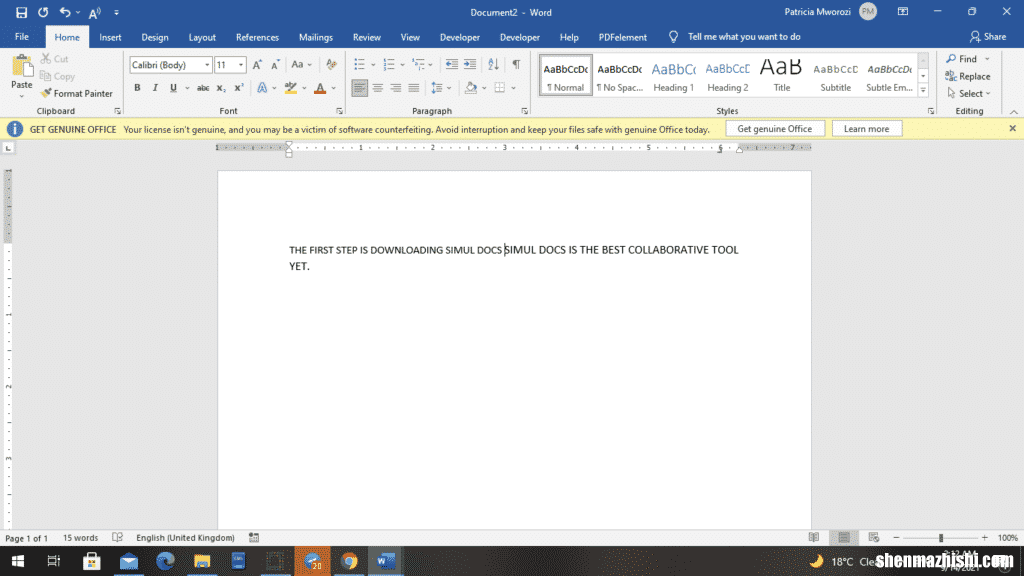Click the text highlight color button
The image size is (1024, 576).
click(x=291, y=88)
